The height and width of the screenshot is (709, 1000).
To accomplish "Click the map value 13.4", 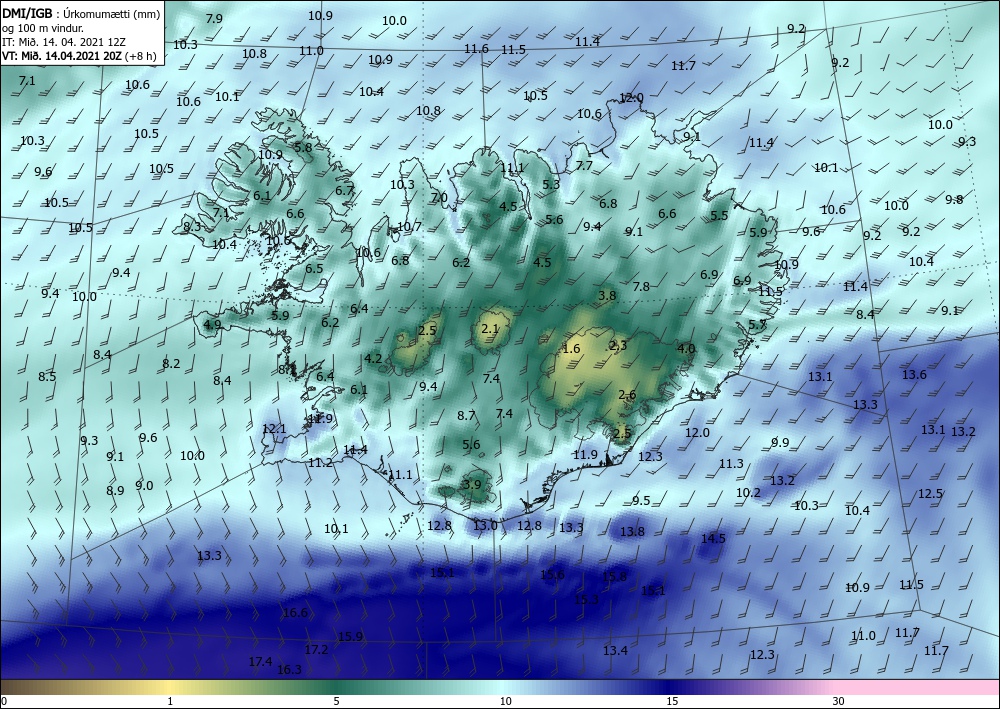I will [615, 650].
